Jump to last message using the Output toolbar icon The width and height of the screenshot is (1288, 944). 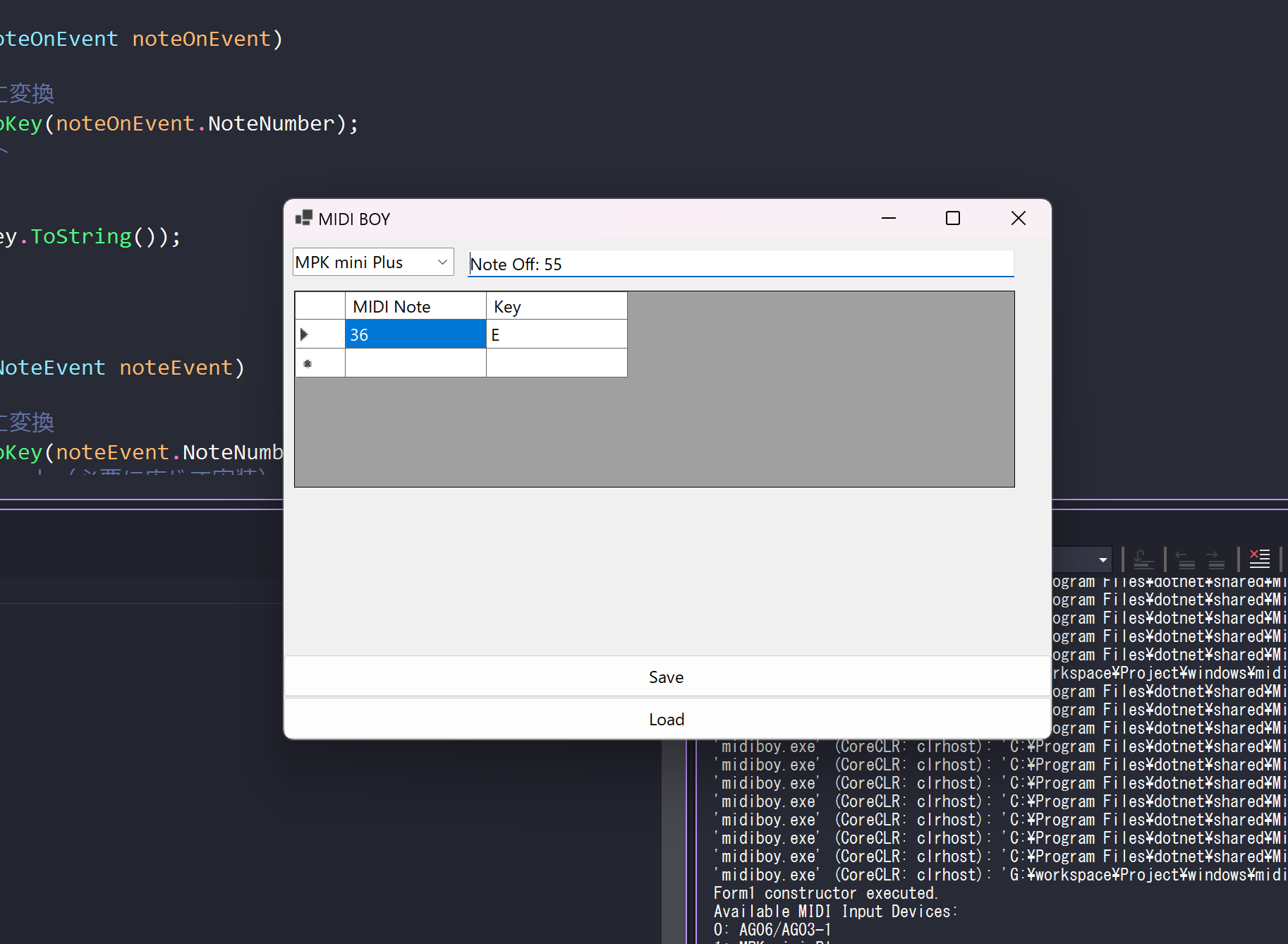(x=1144, y=559)
